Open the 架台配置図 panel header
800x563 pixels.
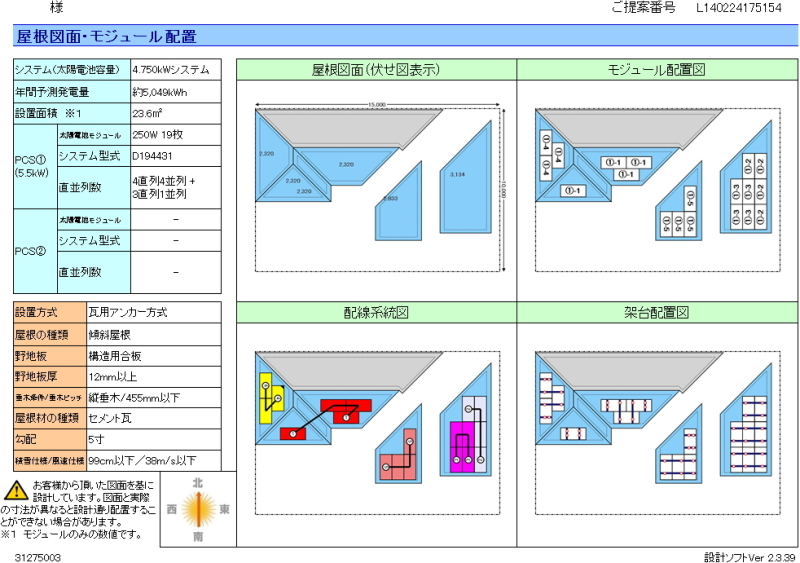[657, 313]
